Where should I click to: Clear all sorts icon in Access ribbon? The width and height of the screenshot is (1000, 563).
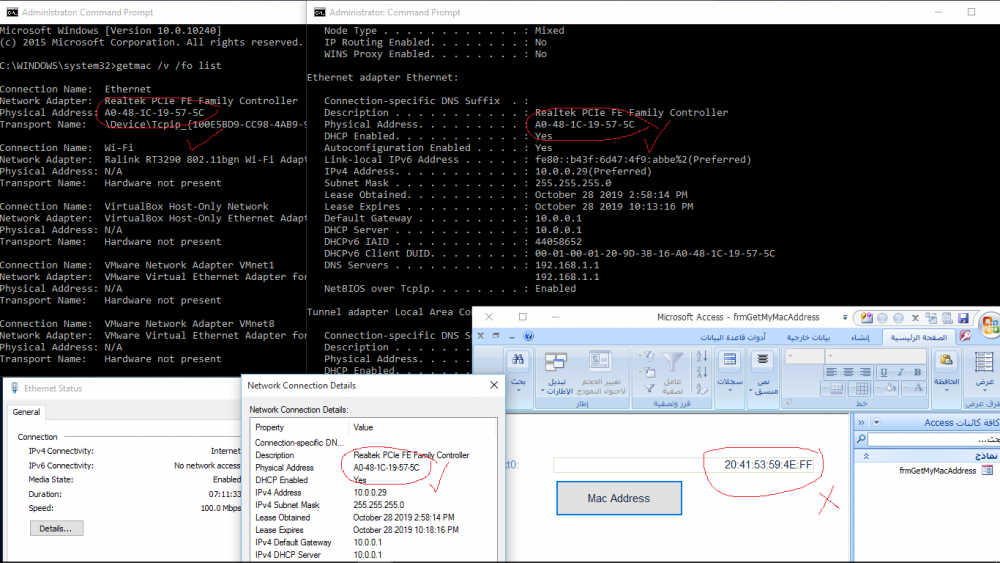click(702, 388)
